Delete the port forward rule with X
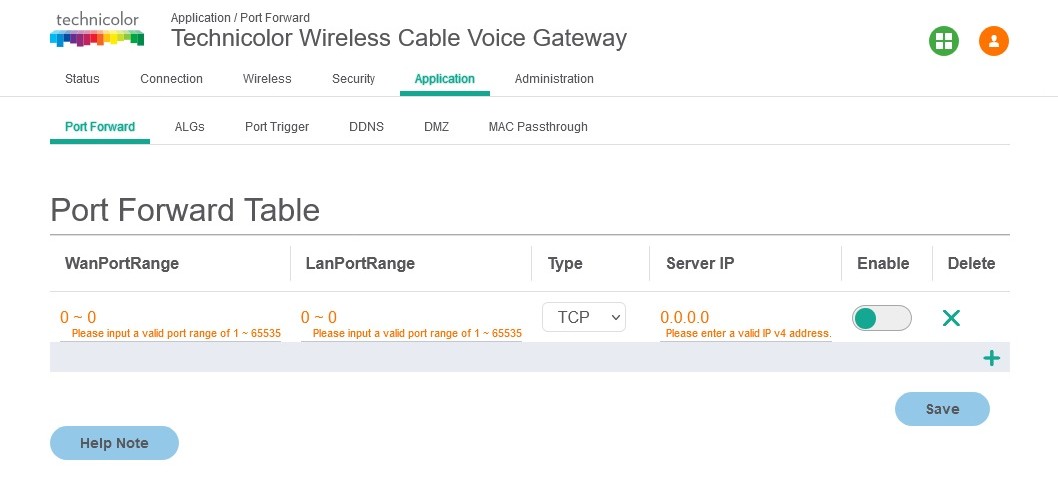This screenshot has width=1058, height=502. click(x=951, y=318)
